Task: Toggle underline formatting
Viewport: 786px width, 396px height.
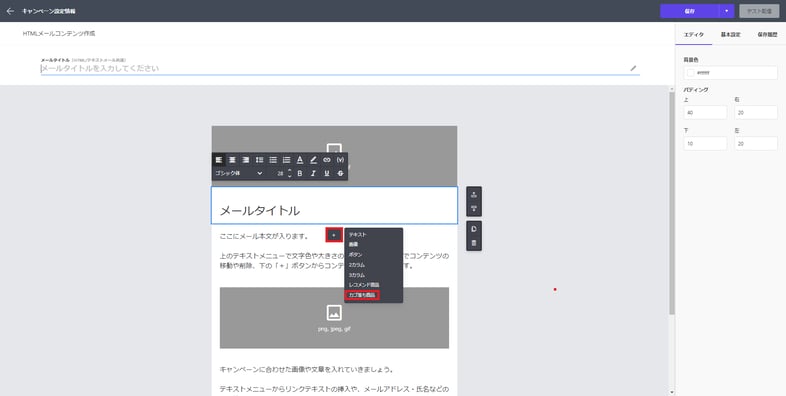Action: [327, 173]
